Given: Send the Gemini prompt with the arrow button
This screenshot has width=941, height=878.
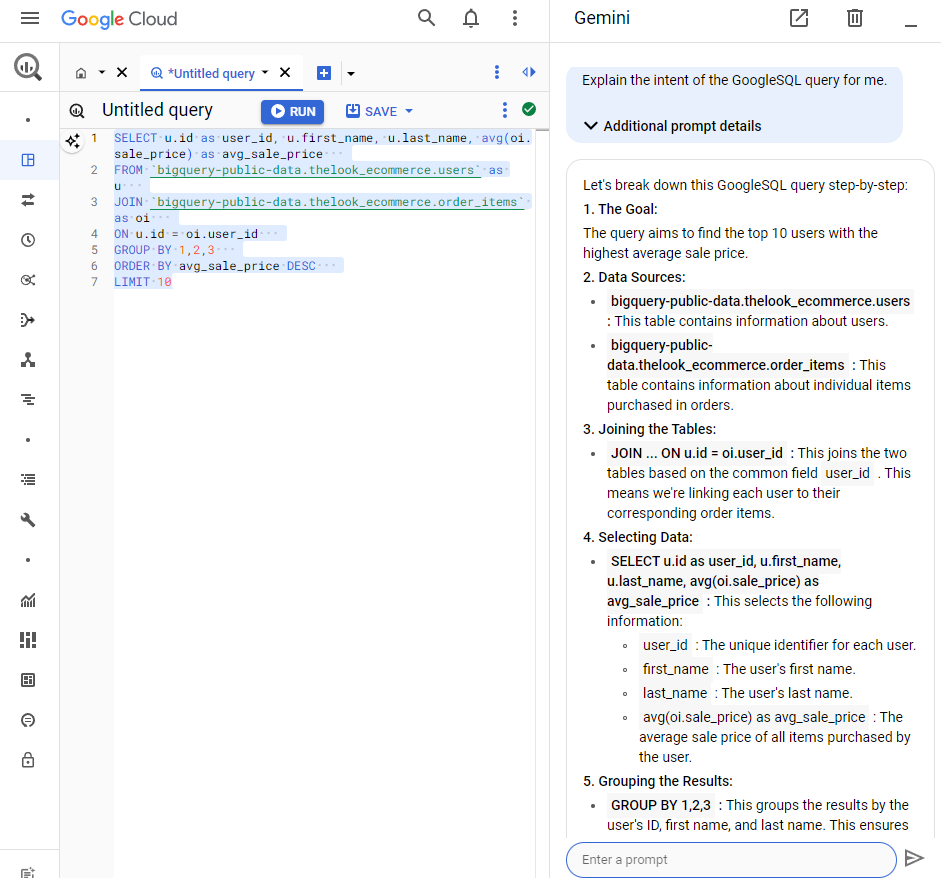Looking at the screenshot, I should (914, 859).
